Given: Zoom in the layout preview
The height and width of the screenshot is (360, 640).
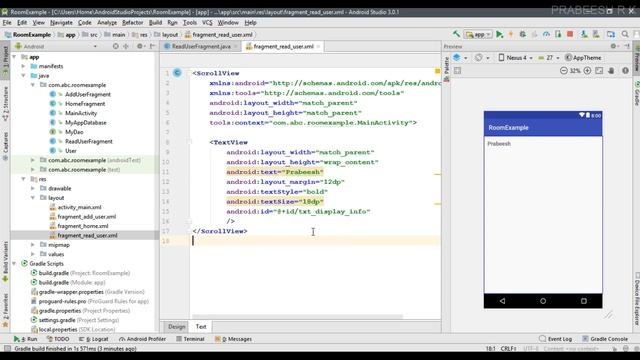Looking at the screenshot, I should pos(587,71).
